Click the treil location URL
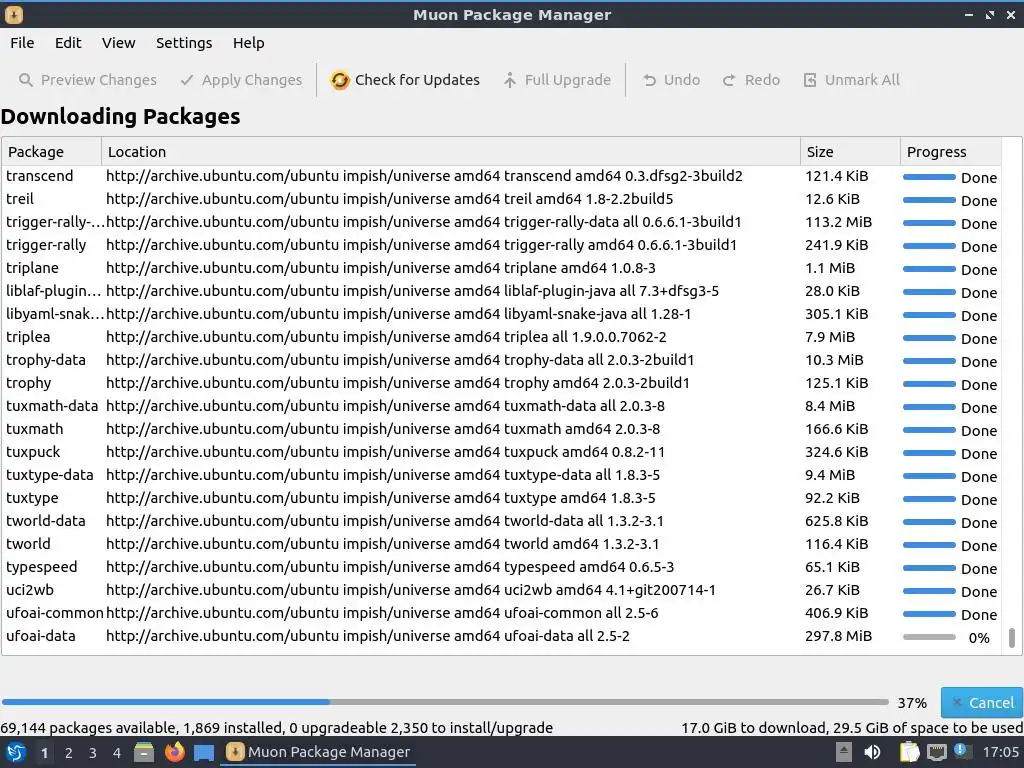The image size is (1024, 768). [x=389, y=199]
